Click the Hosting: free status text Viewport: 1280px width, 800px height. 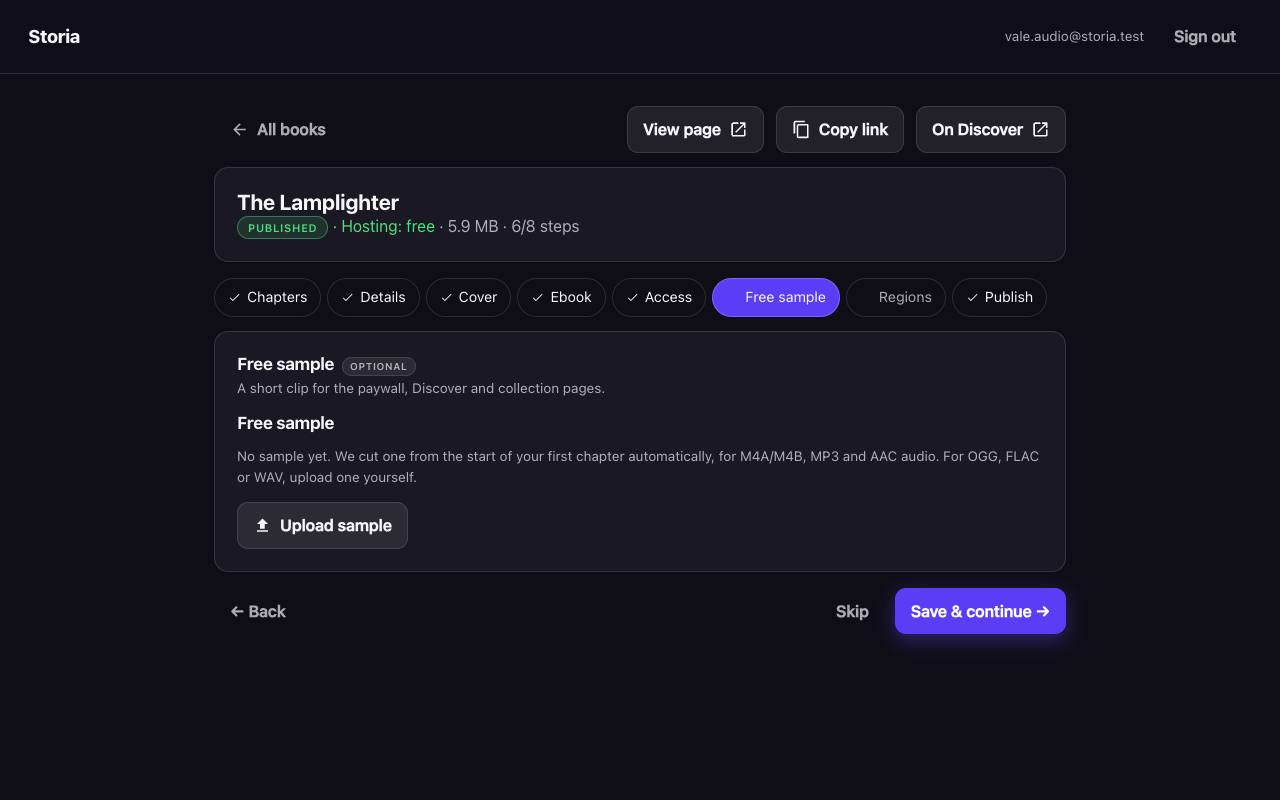[388, 226]
